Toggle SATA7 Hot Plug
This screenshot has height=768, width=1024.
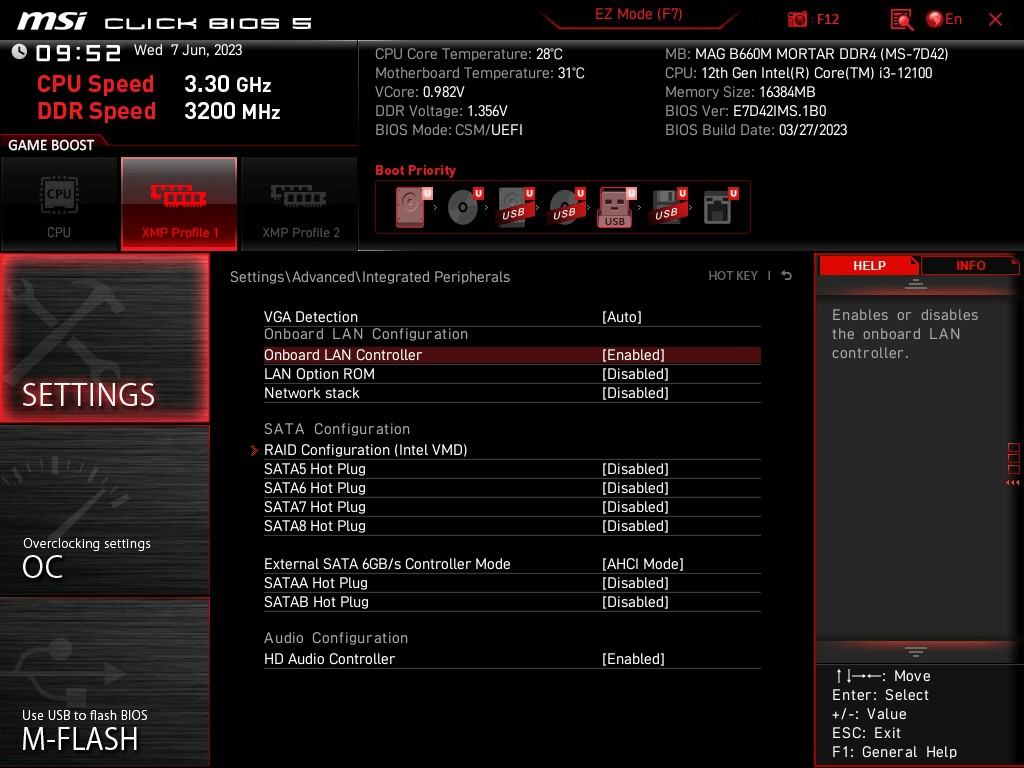(512, 507)
